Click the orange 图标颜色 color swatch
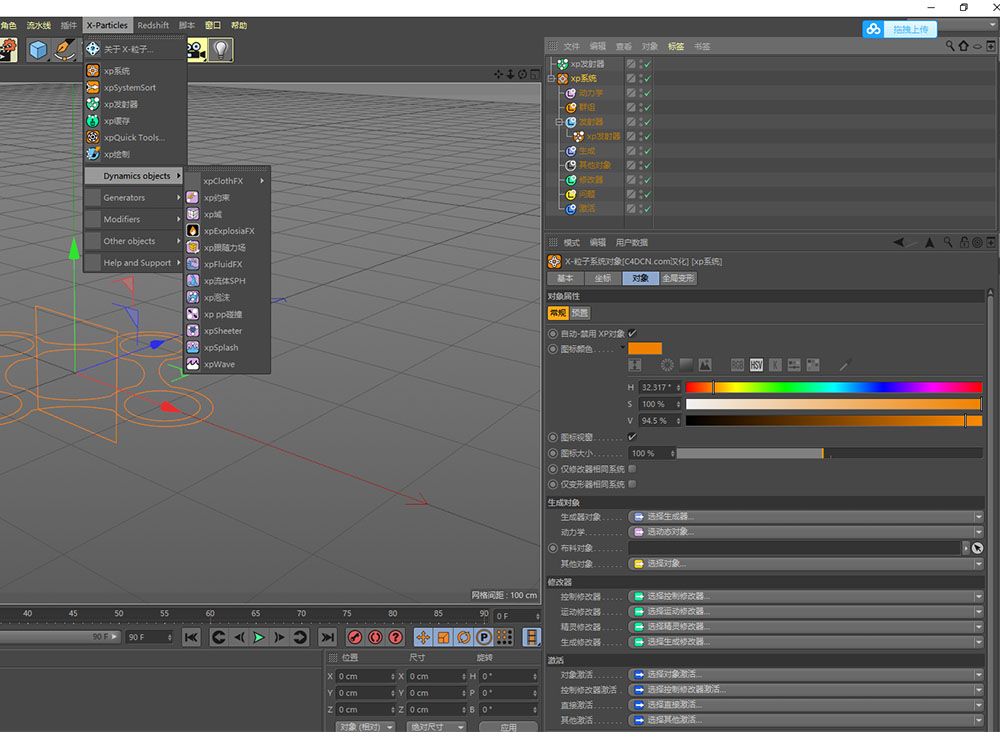Screen dimensions: 1000x732 pyautogui.click(x=645, y=349)
